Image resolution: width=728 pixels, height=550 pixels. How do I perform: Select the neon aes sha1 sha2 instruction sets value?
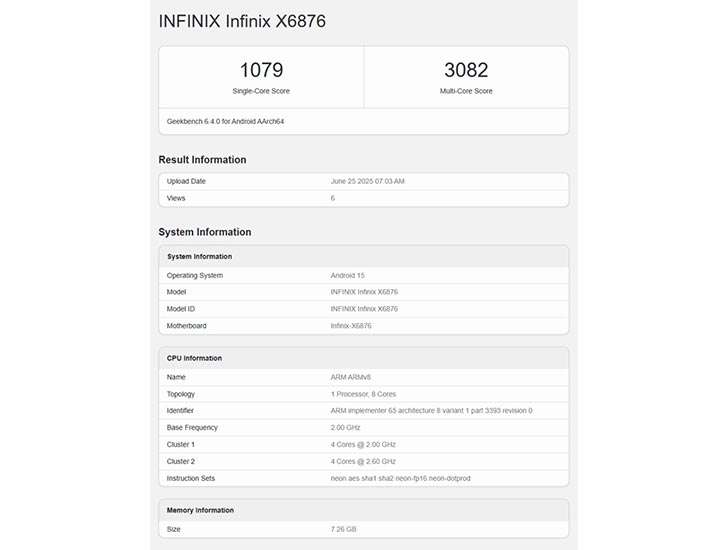point(400,478)
